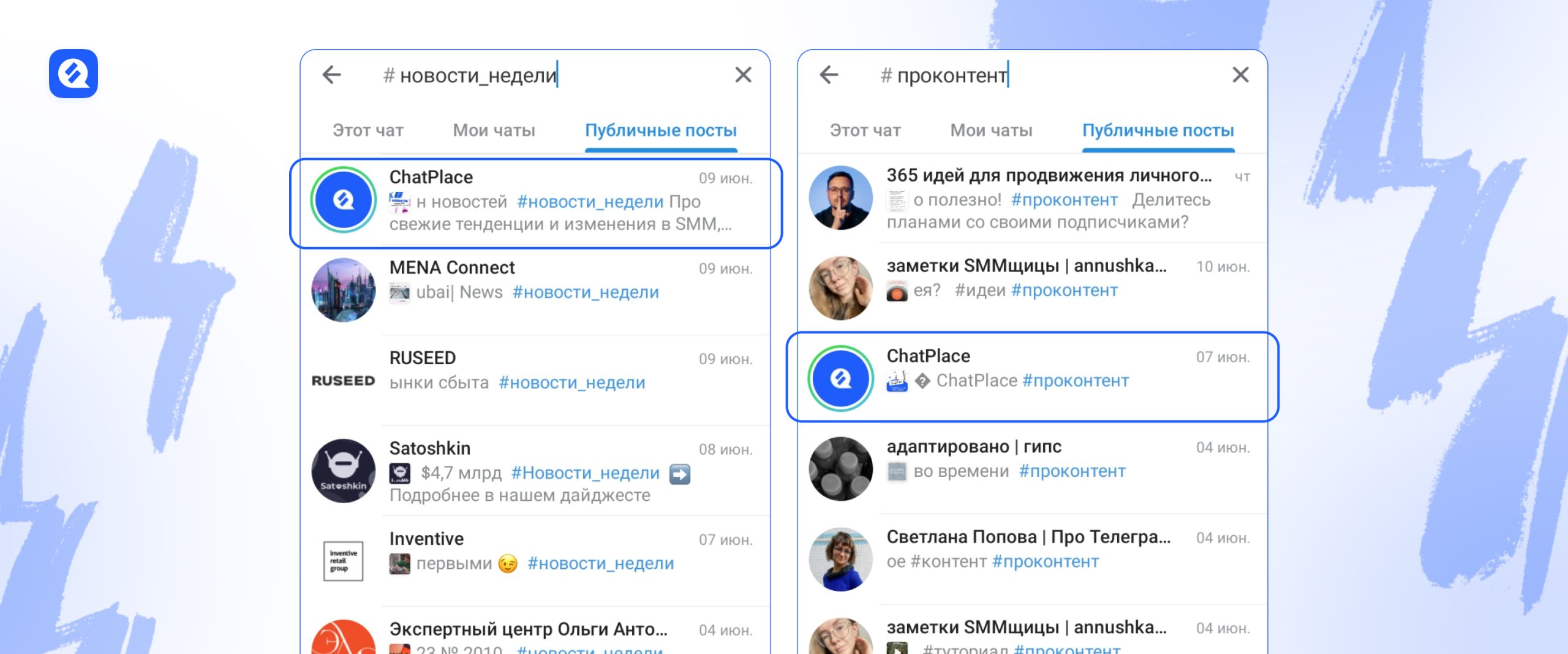Viewport: 1568px width, 654px height.
Task: Switch to Этот чат tab in right panel
Action: pos(865,131)
